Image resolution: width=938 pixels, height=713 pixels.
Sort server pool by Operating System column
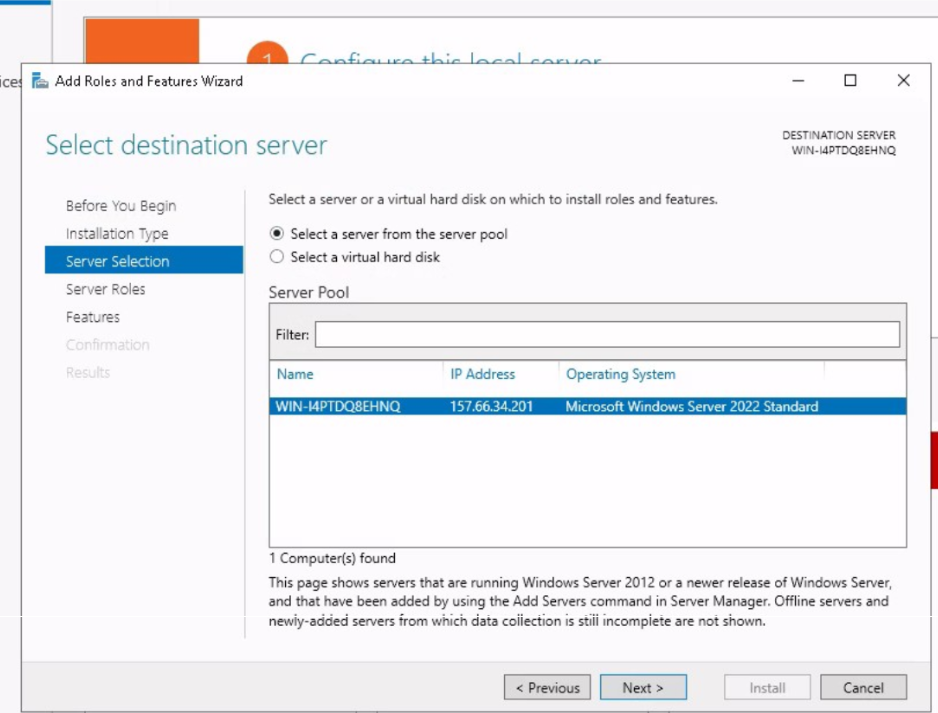[620, 374]
